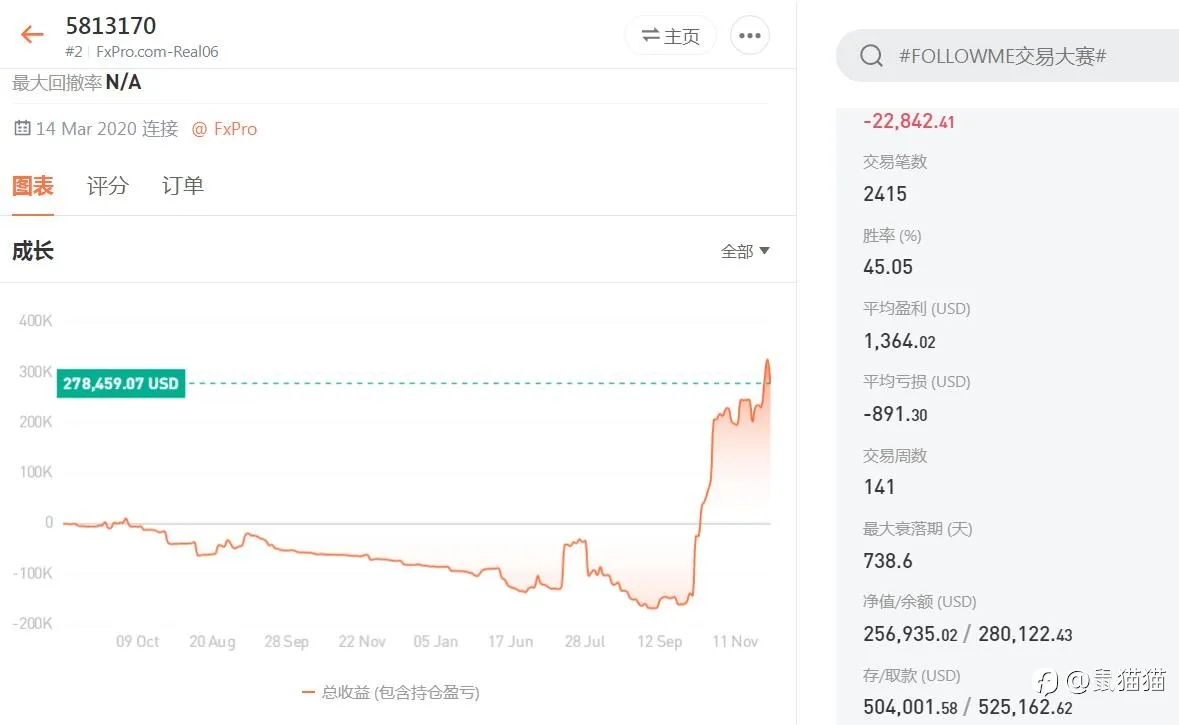Click the FxPro.com-Real06 server name

[157, 51]
